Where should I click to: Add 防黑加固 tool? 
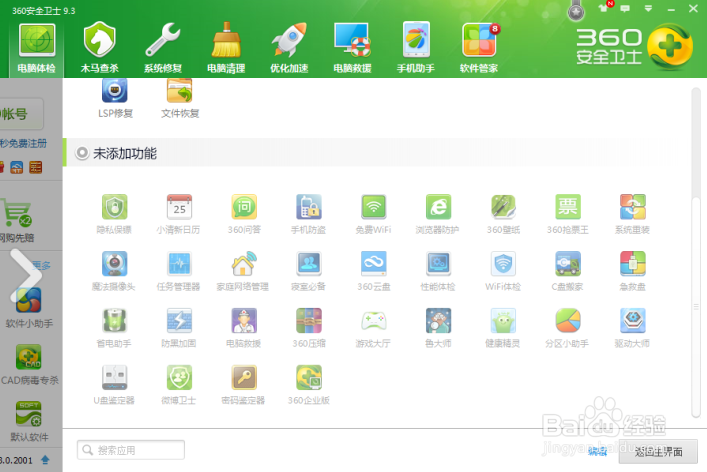pyautogui.click(x=179, y=328)
